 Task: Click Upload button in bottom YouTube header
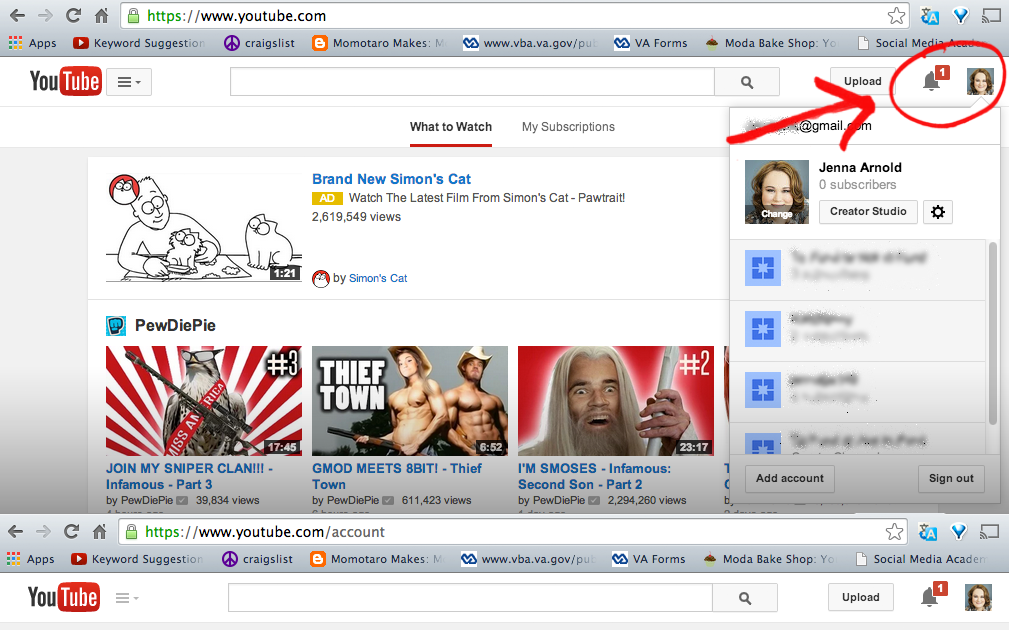[860, 597]
